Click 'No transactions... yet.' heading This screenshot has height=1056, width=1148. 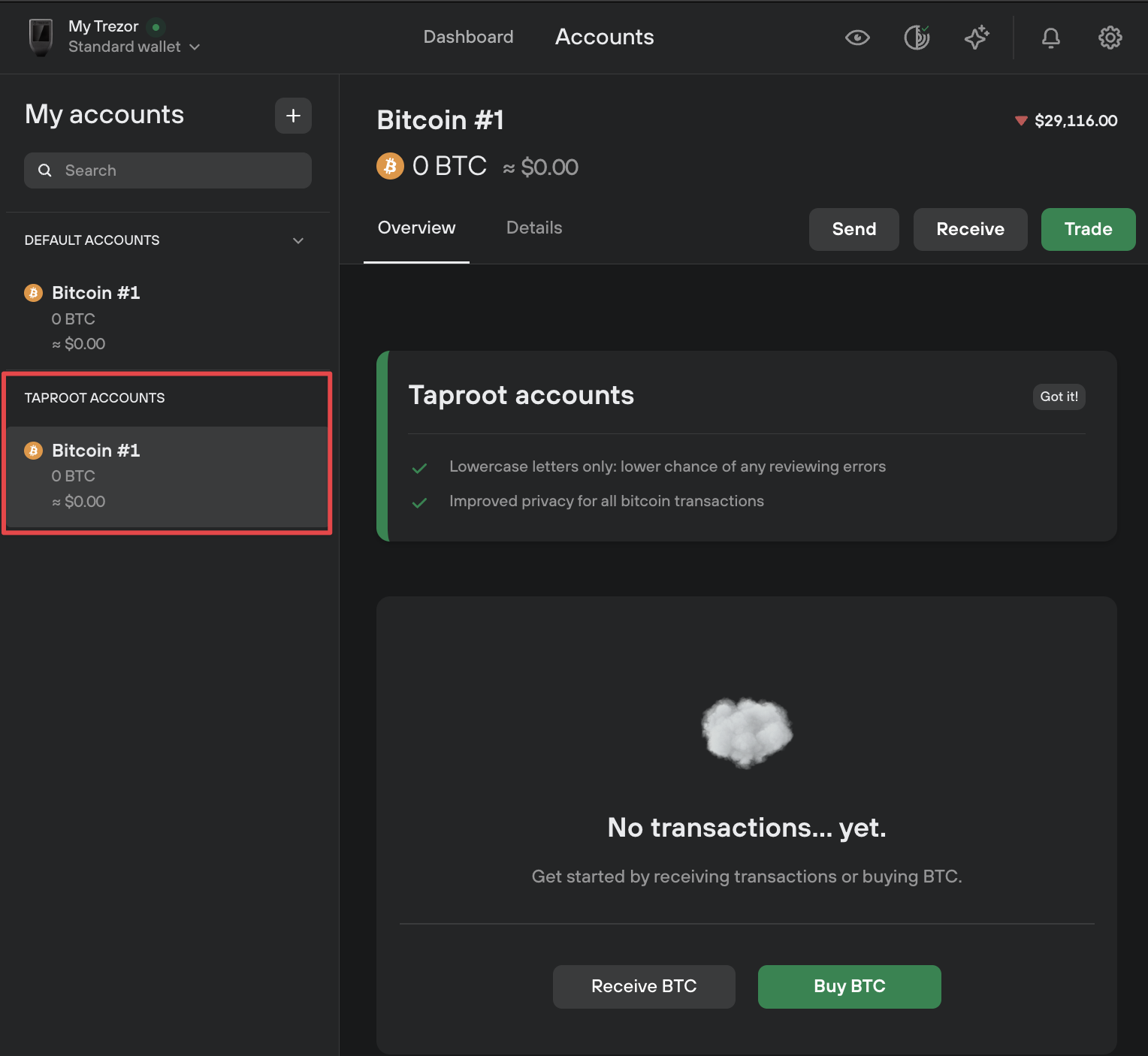[747, 828]
